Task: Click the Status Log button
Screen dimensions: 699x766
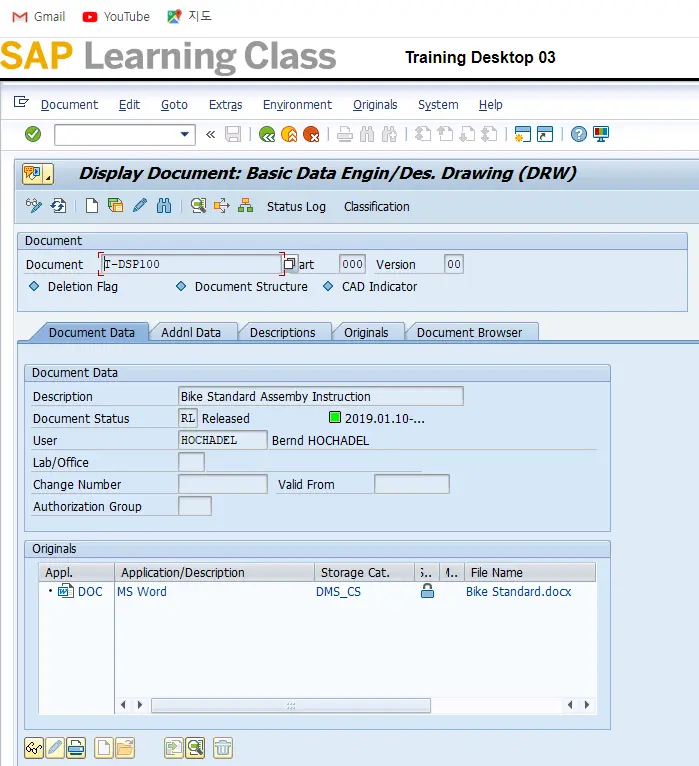Action: point(296,206)
